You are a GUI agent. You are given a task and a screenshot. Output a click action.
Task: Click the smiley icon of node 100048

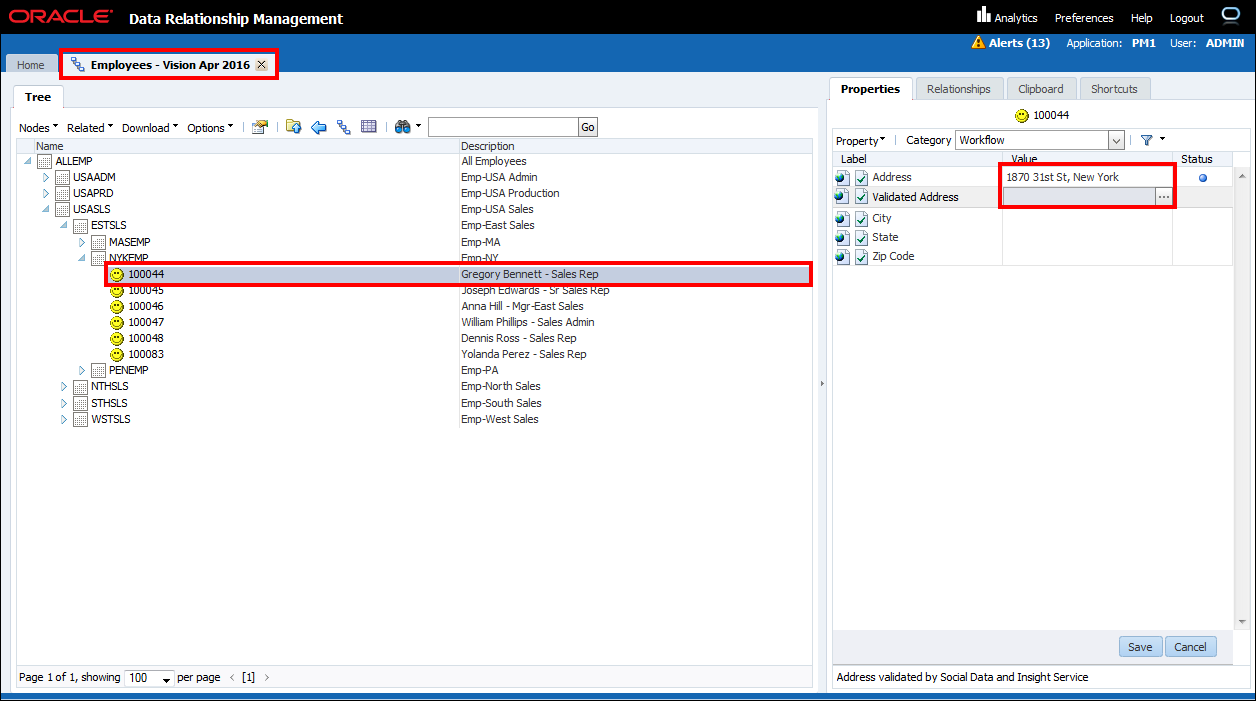click(117, 338)
